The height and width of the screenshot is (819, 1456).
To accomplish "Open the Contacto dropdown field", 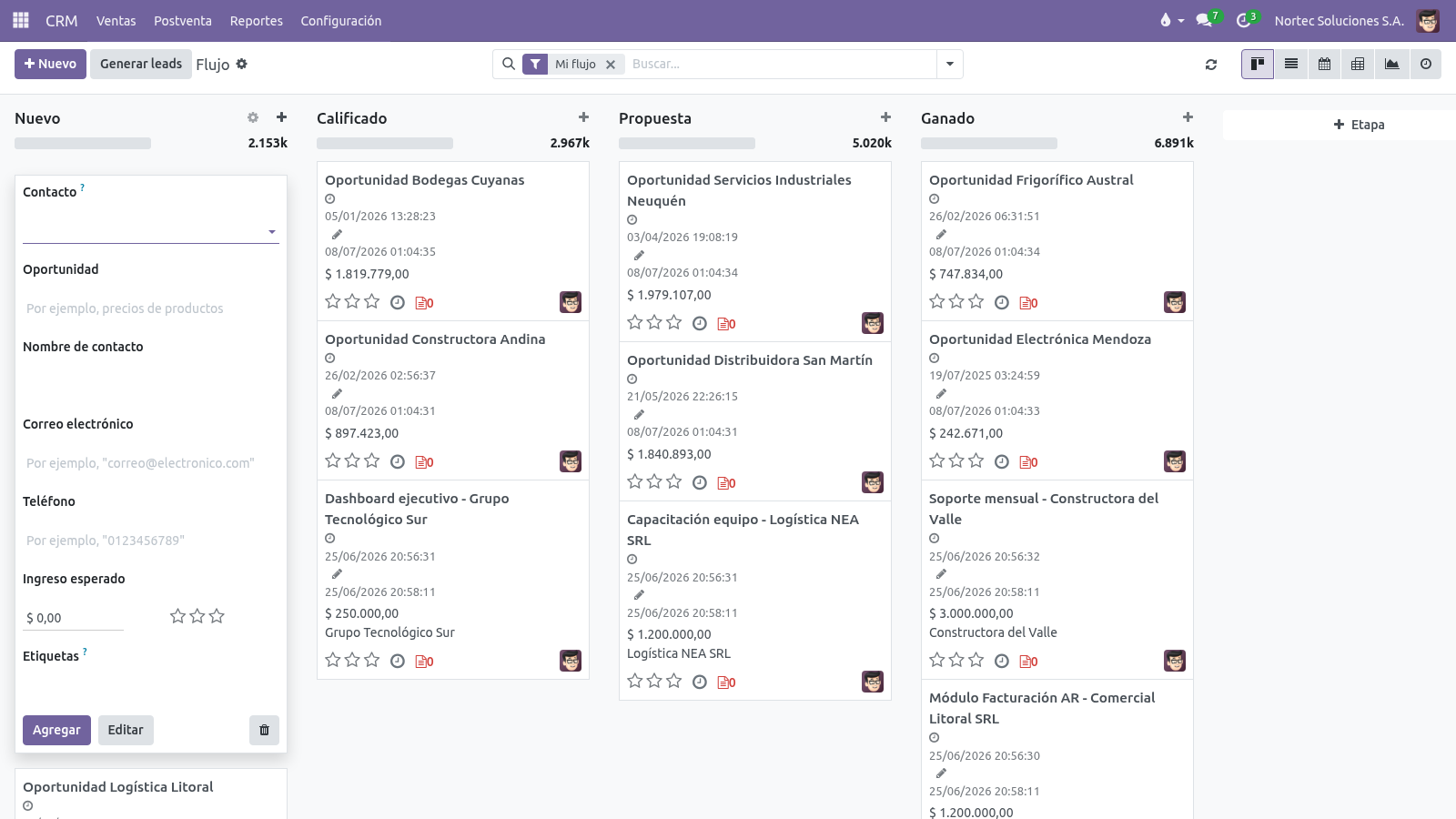I will (151, 231).
